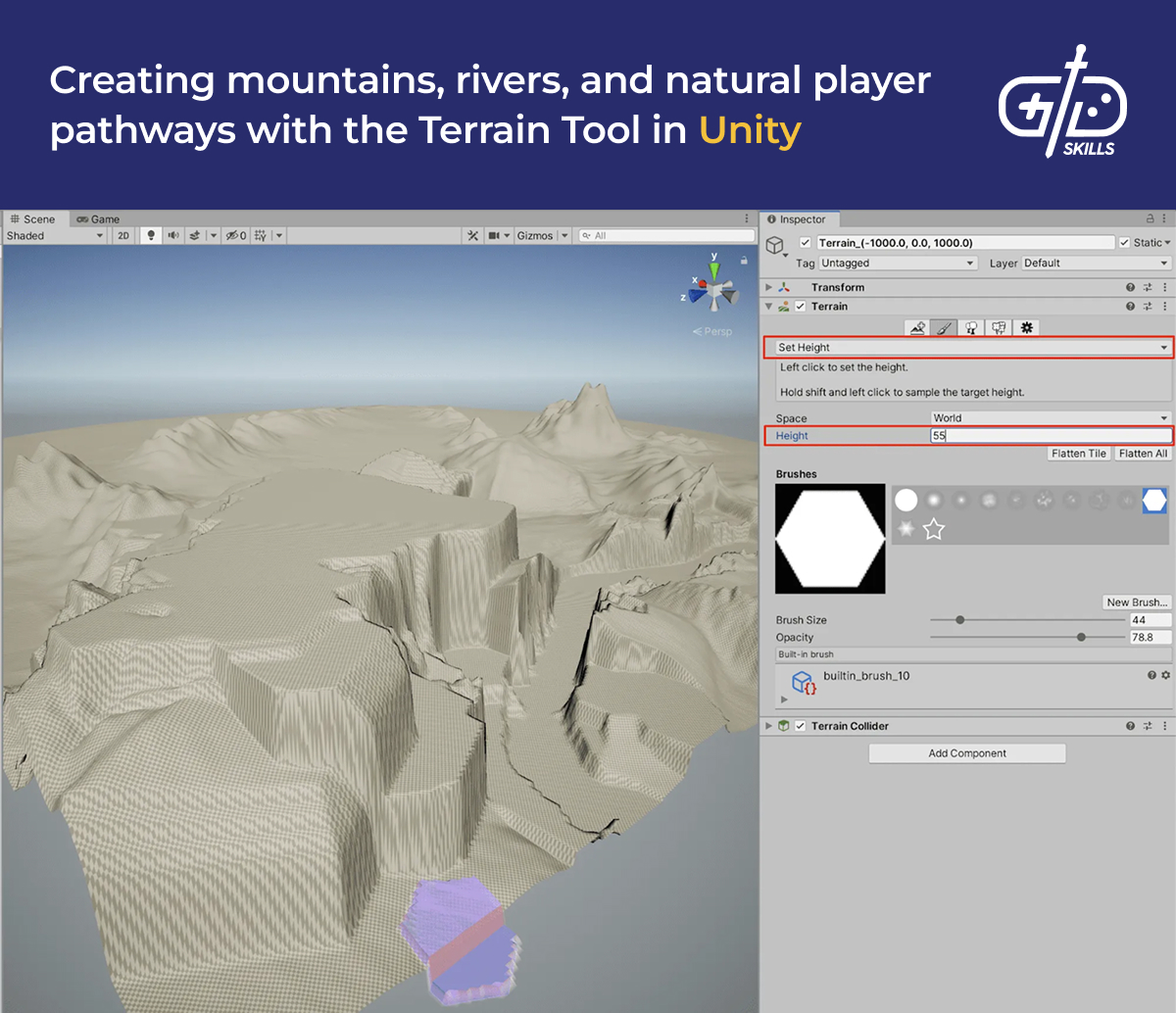Open Terrain Collider presets icon
The height and width of the screenshot is (1013, 1176).
(x=1148, y=726)
